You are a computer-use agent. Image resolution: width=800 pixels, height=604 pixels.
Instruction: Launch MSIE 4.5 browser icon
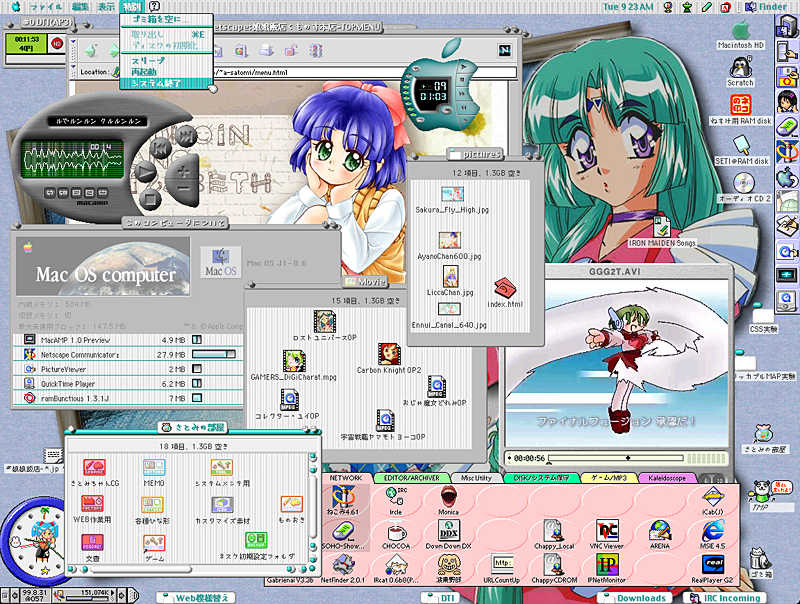(x=713, y=531)
